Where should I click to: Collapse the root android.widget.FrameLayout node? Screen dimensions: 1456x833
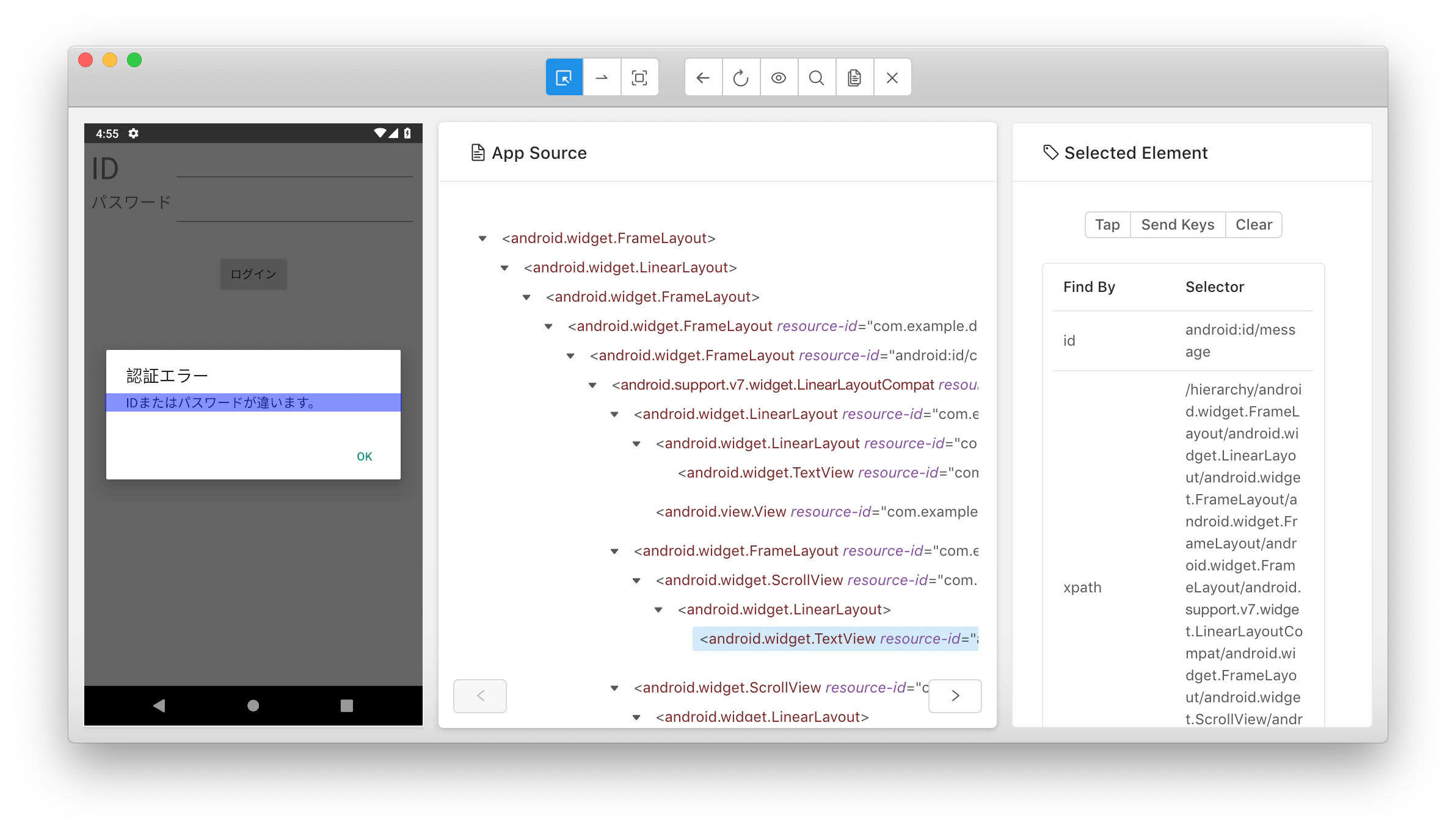pos(482,239)
